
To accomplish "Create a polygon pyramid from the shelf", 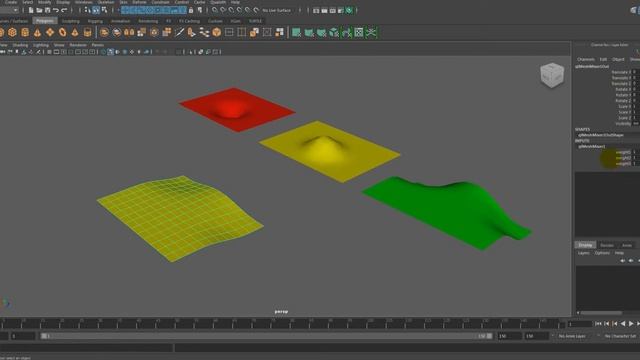I will coord(75,33).
